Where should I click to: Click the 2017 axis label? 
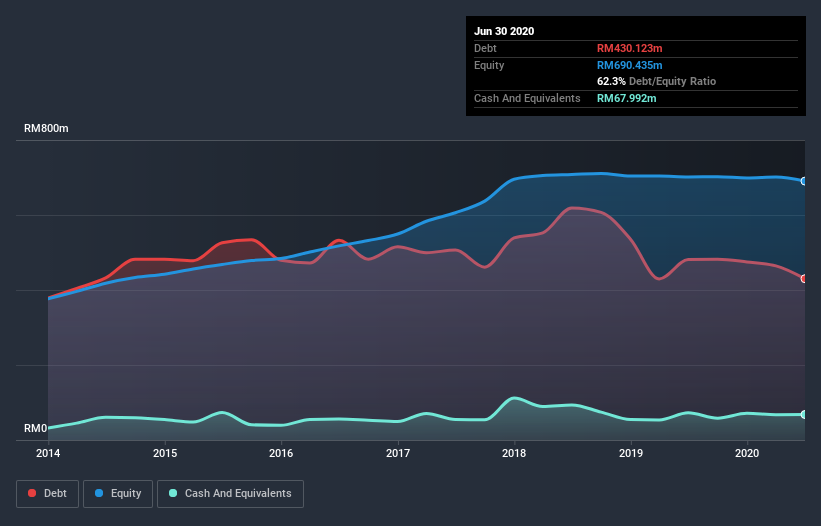(x=398, y=453)
